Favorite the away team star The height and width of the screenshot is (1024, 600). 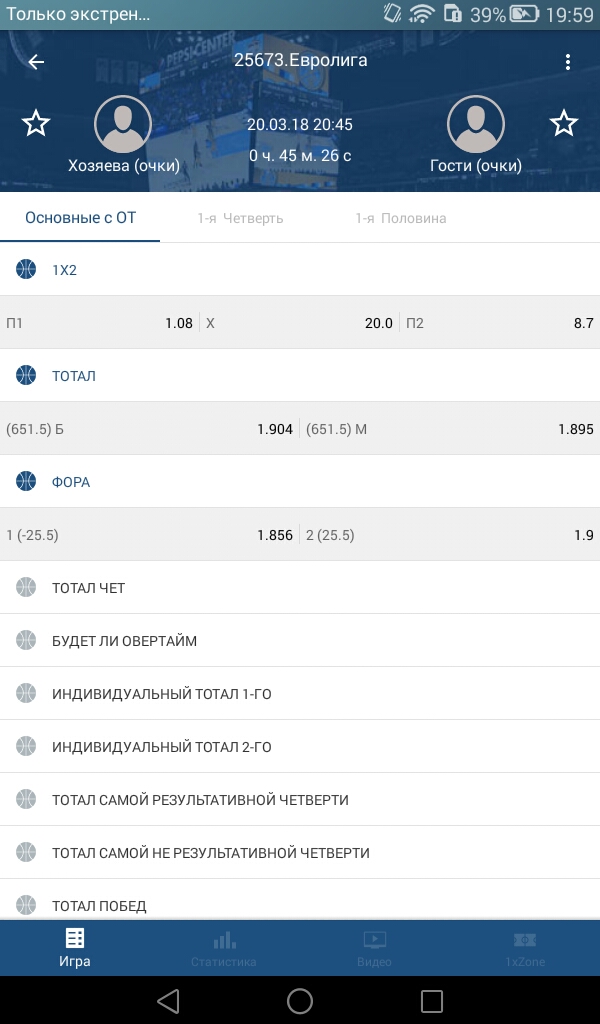coord(564,124)
